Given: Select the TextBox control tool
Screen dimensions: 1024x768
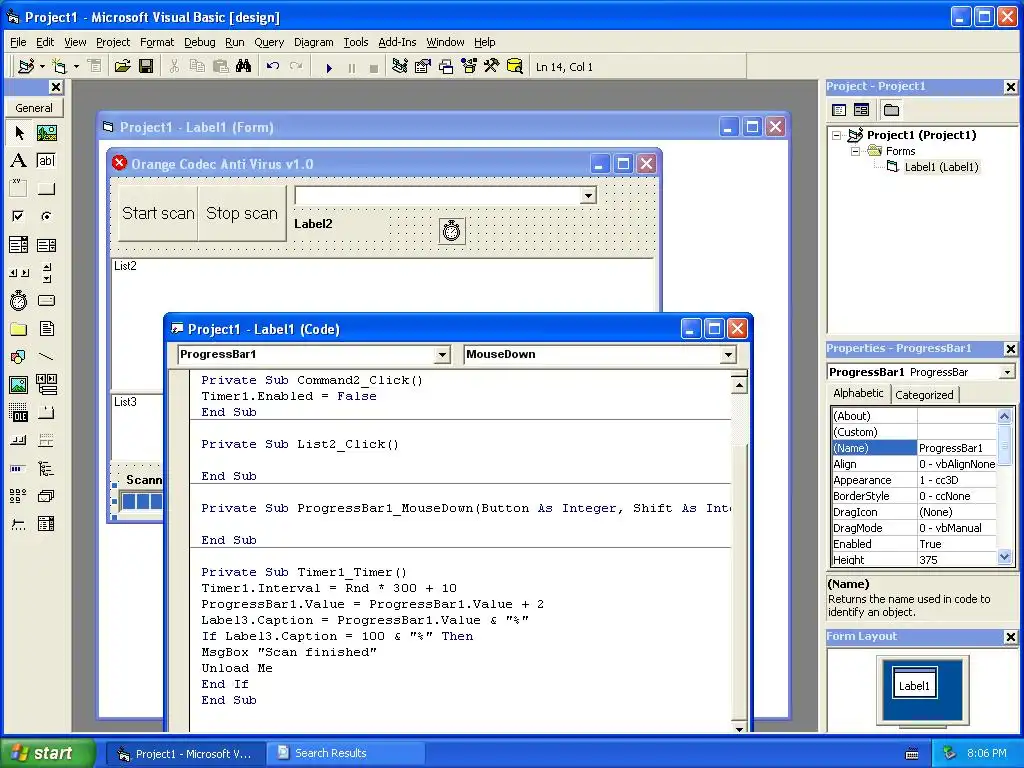Looking at the screenshot, I should tap(46, 161).
